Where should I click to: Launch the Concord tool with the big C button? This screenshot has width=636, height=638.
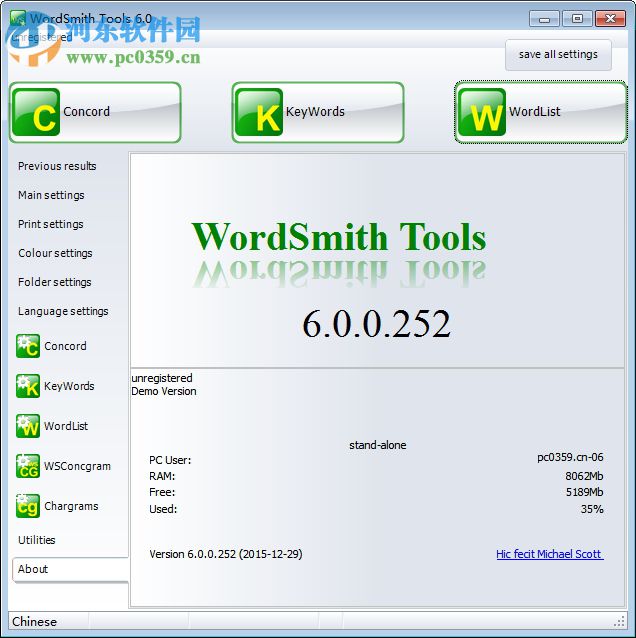pos(95,112)
